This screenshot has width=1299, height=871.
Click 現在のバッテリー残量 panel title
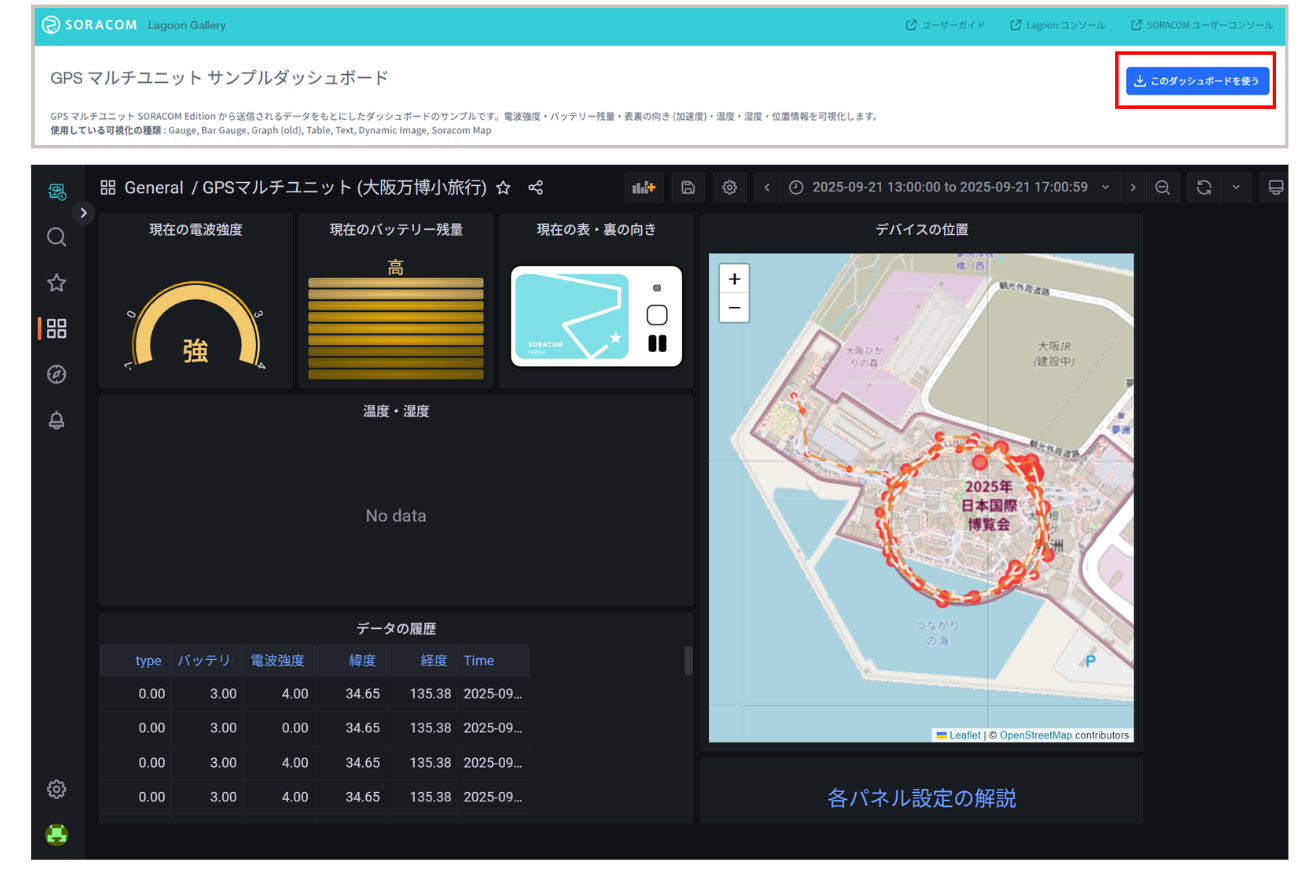pos(396,229)
